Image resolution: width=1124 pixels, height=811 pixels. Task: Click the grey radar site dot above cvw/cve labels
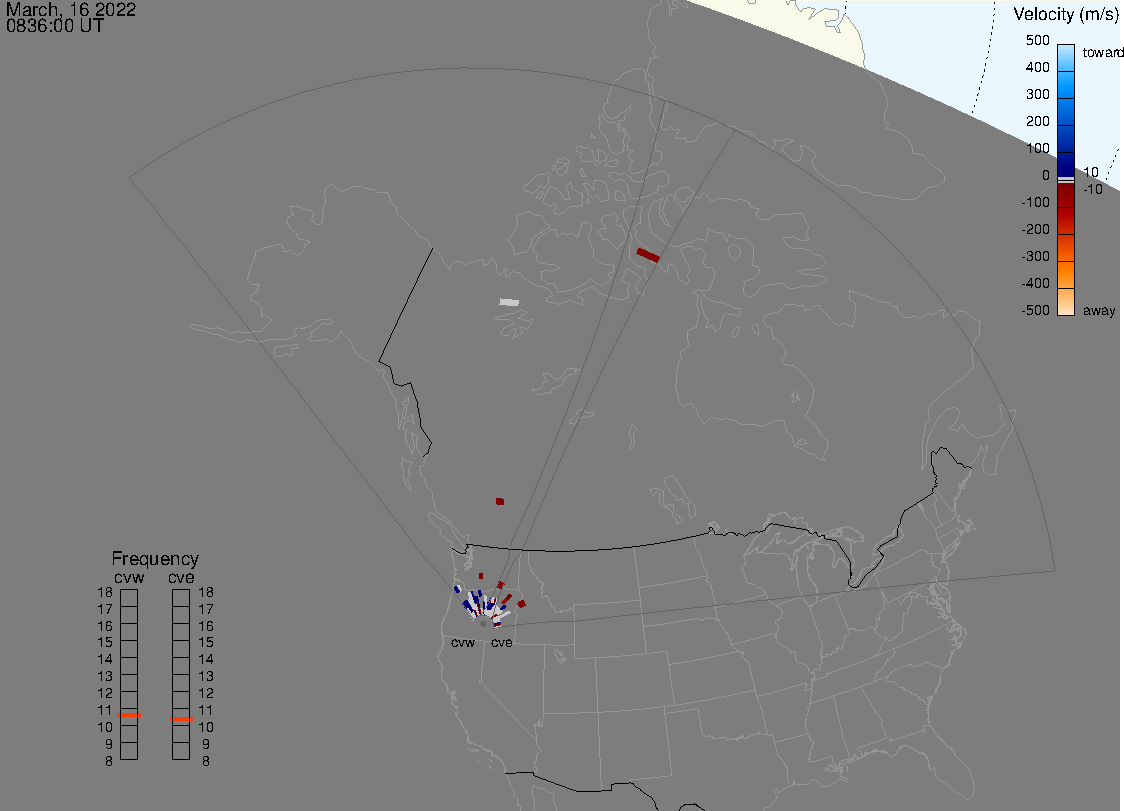coord(483,624)
